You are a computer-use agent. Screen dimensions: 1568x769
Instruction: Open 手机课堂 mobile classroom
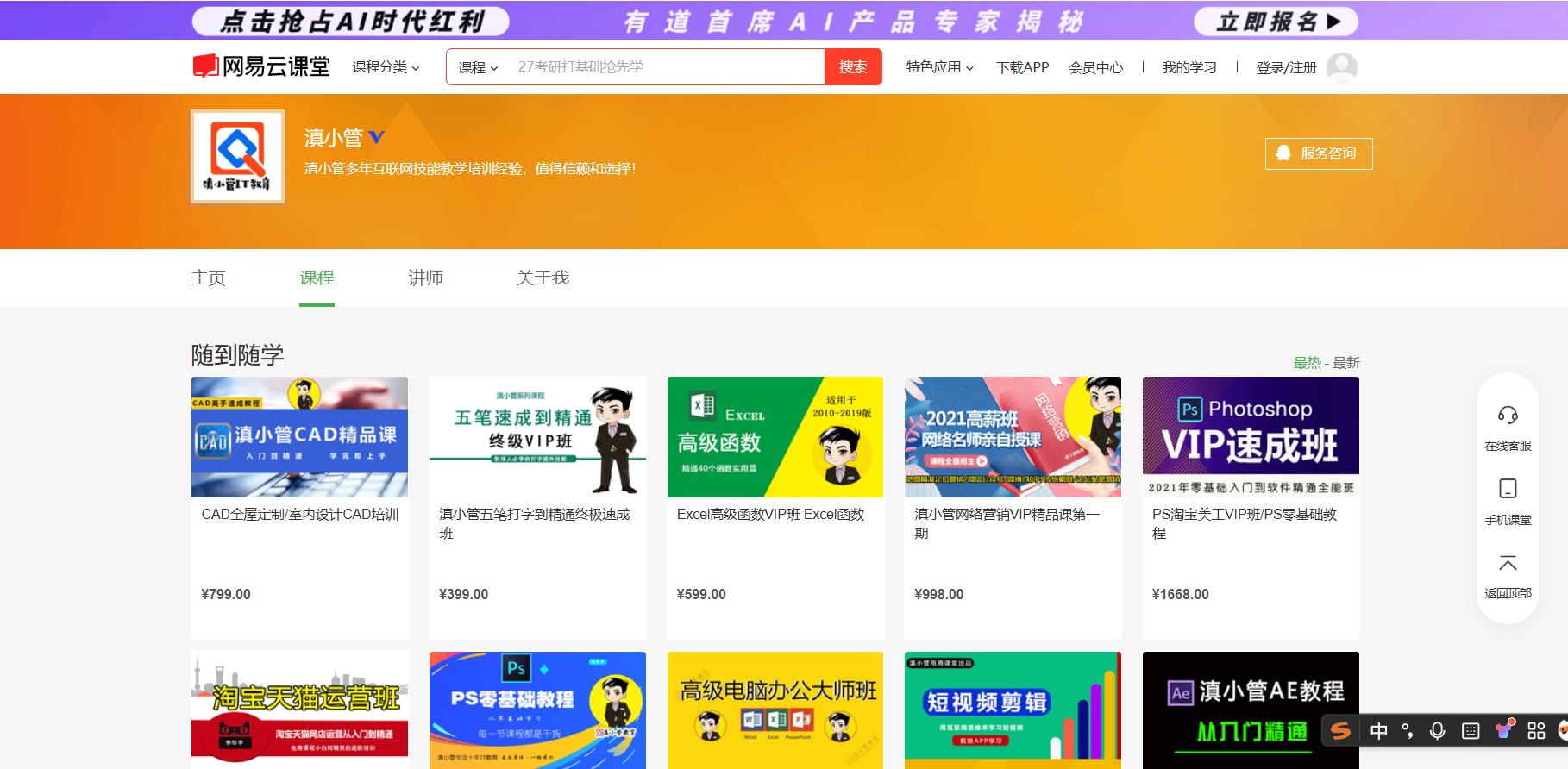[1508, 501]
